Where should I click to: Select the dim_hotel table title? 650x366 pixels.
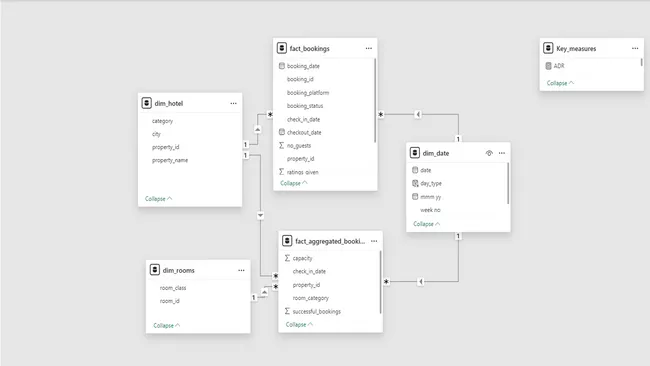169,103
